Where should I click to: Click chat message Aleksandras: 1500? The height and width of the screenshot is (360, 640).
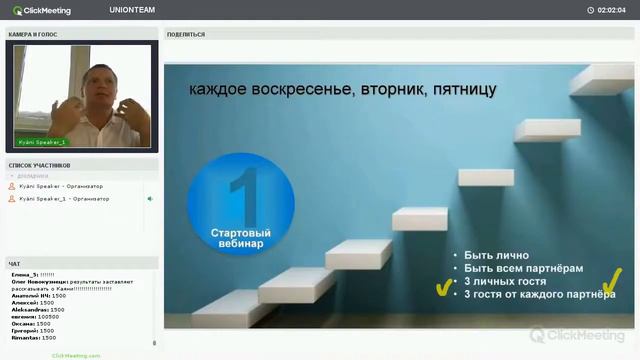(x=38, y=310)
